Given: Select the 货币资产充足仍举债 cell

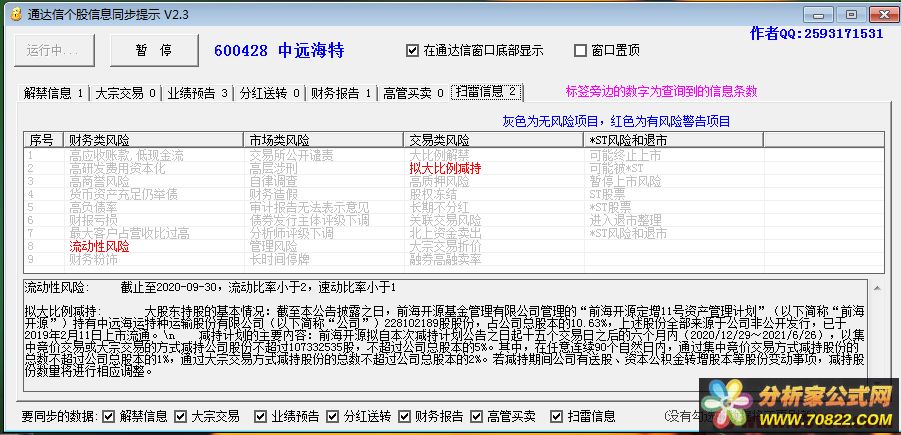Looking at the screenshot, I should (x=123, y=194).
